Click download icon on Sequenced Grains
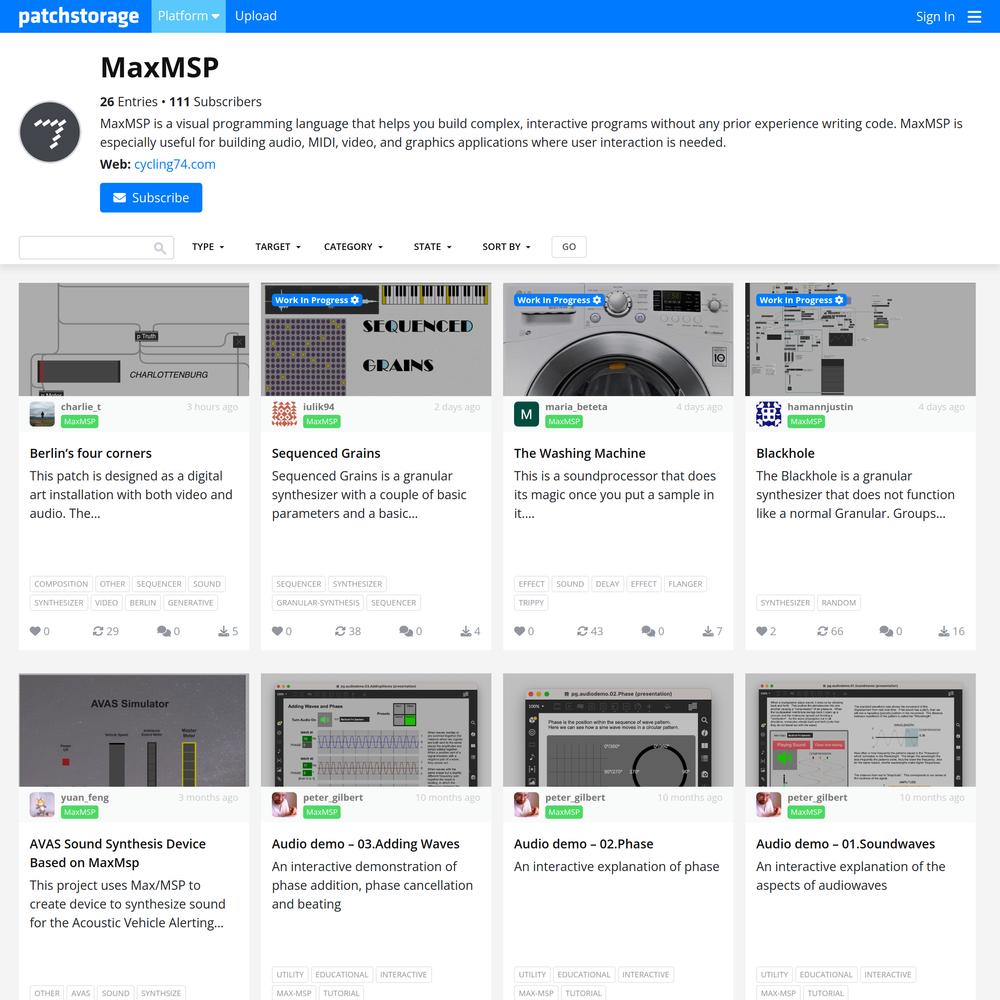Viewport: 1000px width, 1000px height. coord(466,631)
